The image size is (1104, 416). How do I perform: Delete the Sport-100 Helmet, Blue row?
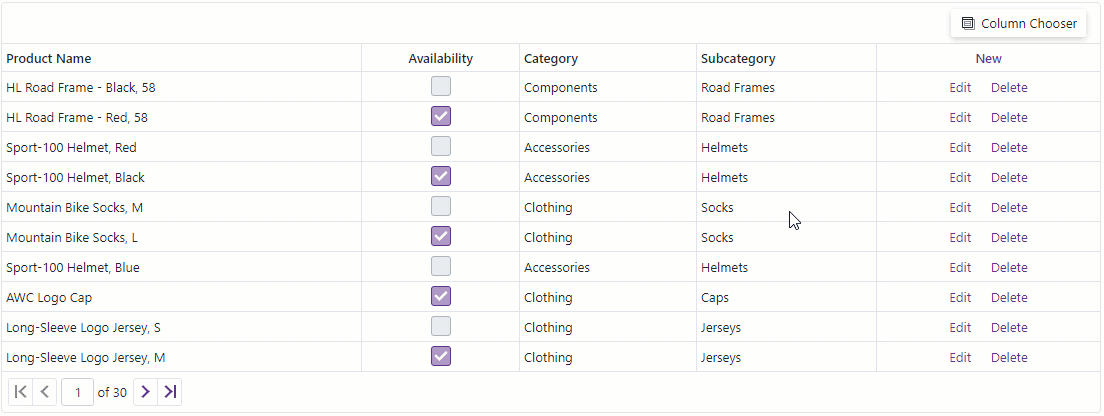pos(1009,267)
